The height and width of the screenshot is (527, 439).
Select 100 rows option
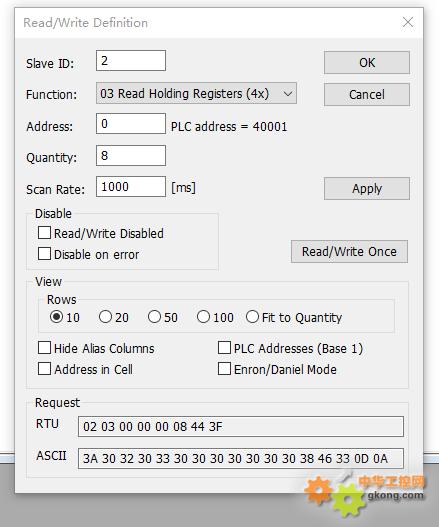click(203, 317)
